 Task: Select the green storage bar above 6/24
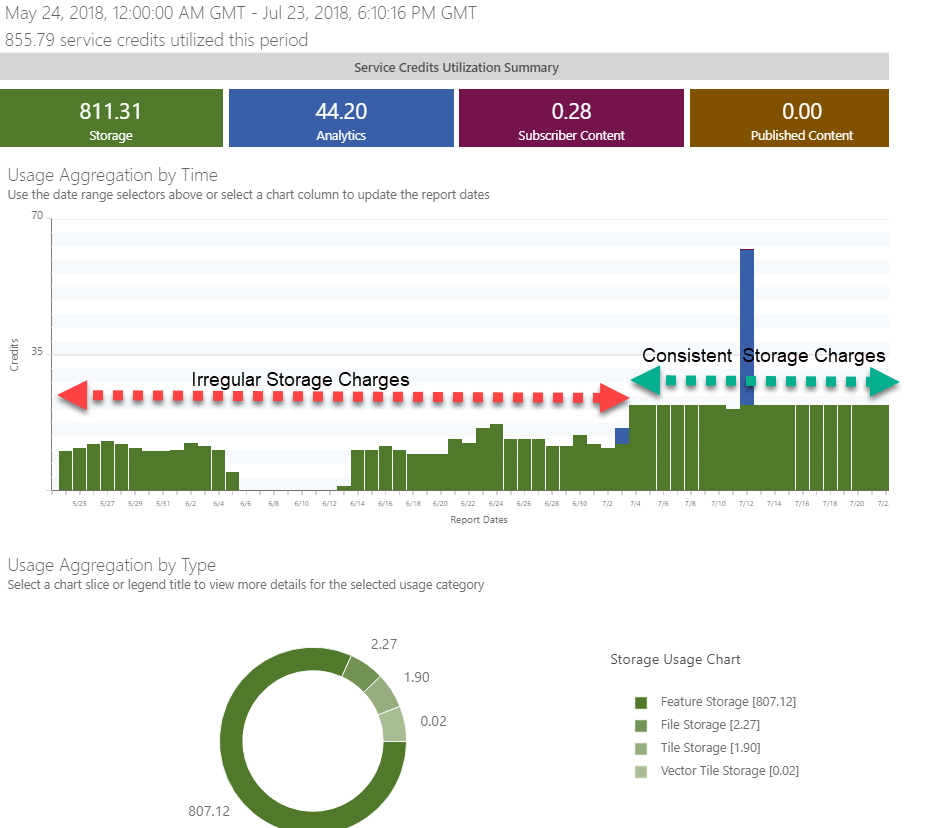496,457
